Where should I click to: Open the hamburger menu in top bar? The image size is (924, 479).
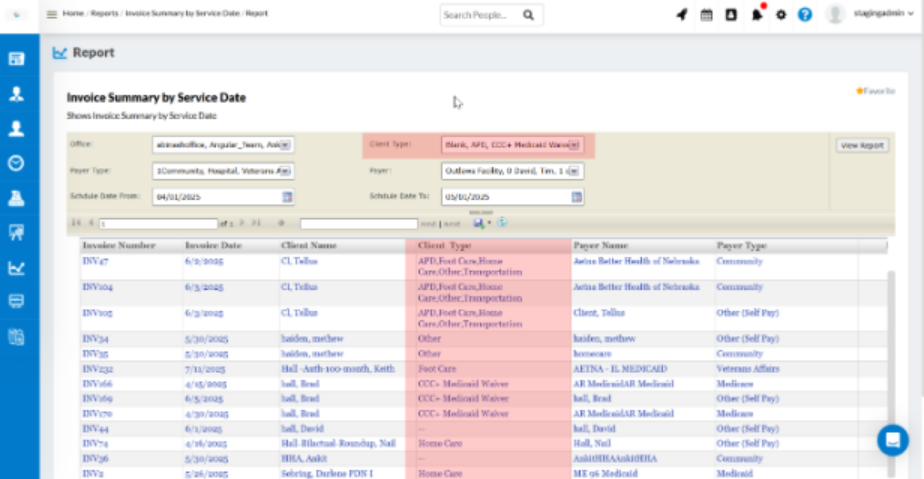click(x=52, y=15)
